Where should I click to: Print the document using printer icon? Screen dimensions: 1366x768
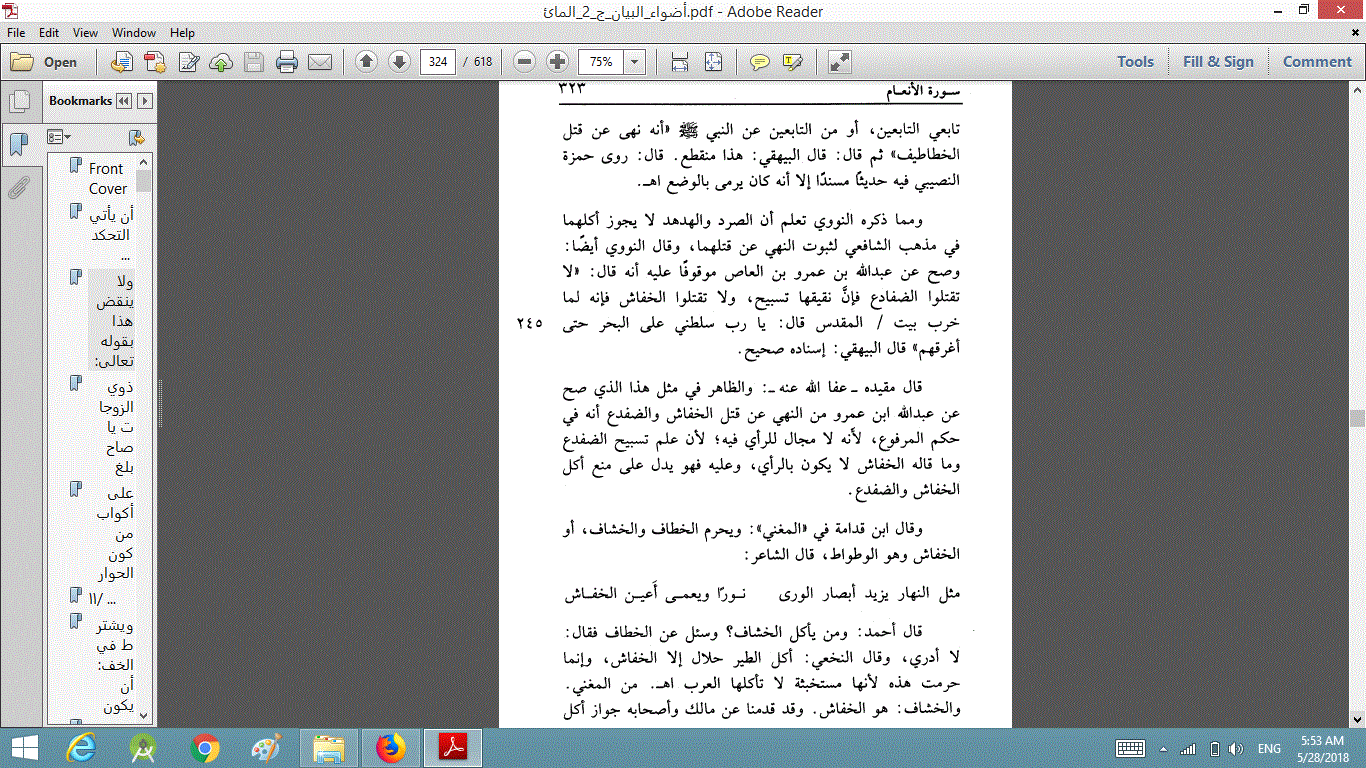pos(287,62)
